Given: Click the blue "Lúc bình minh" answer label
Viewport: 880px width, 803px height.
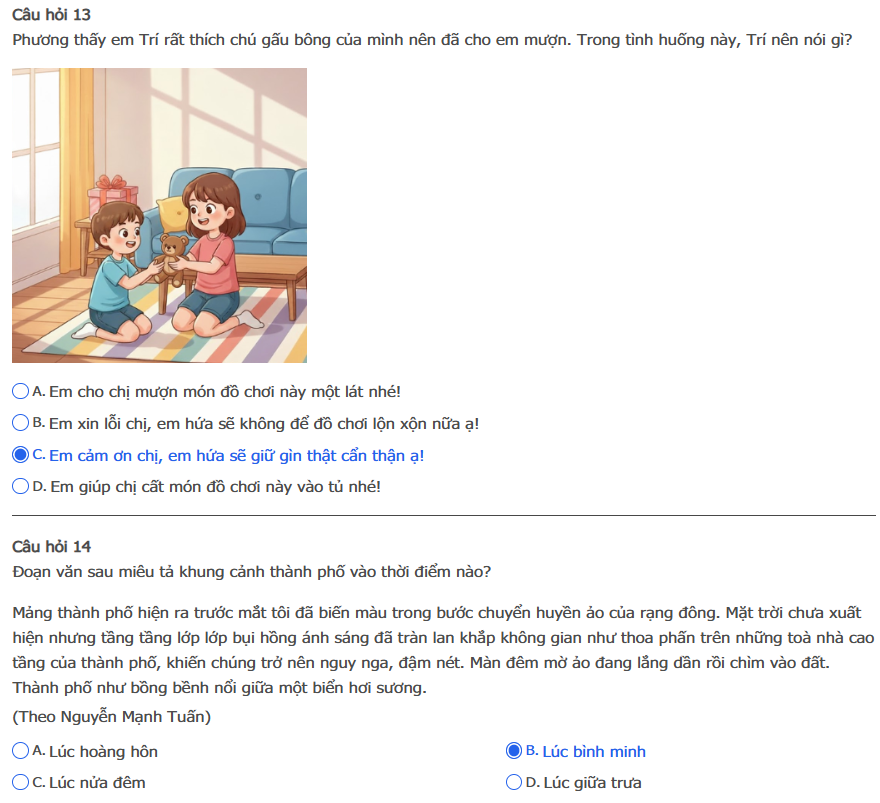Looking at the screenshot, I should click(594, 752).
